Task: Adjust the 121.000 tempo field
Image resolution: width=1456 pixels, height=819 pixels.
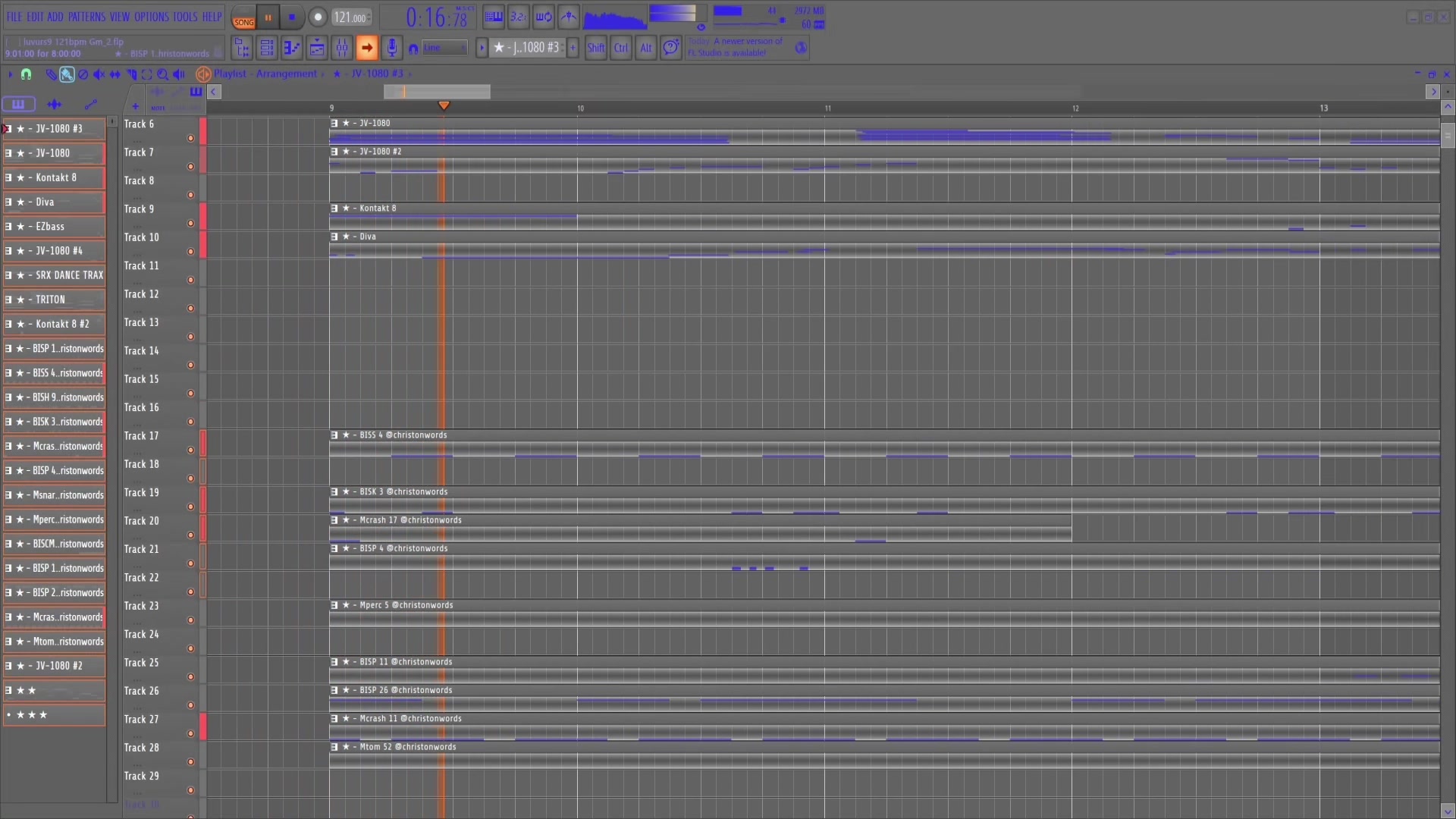Action: pos(351,17)
